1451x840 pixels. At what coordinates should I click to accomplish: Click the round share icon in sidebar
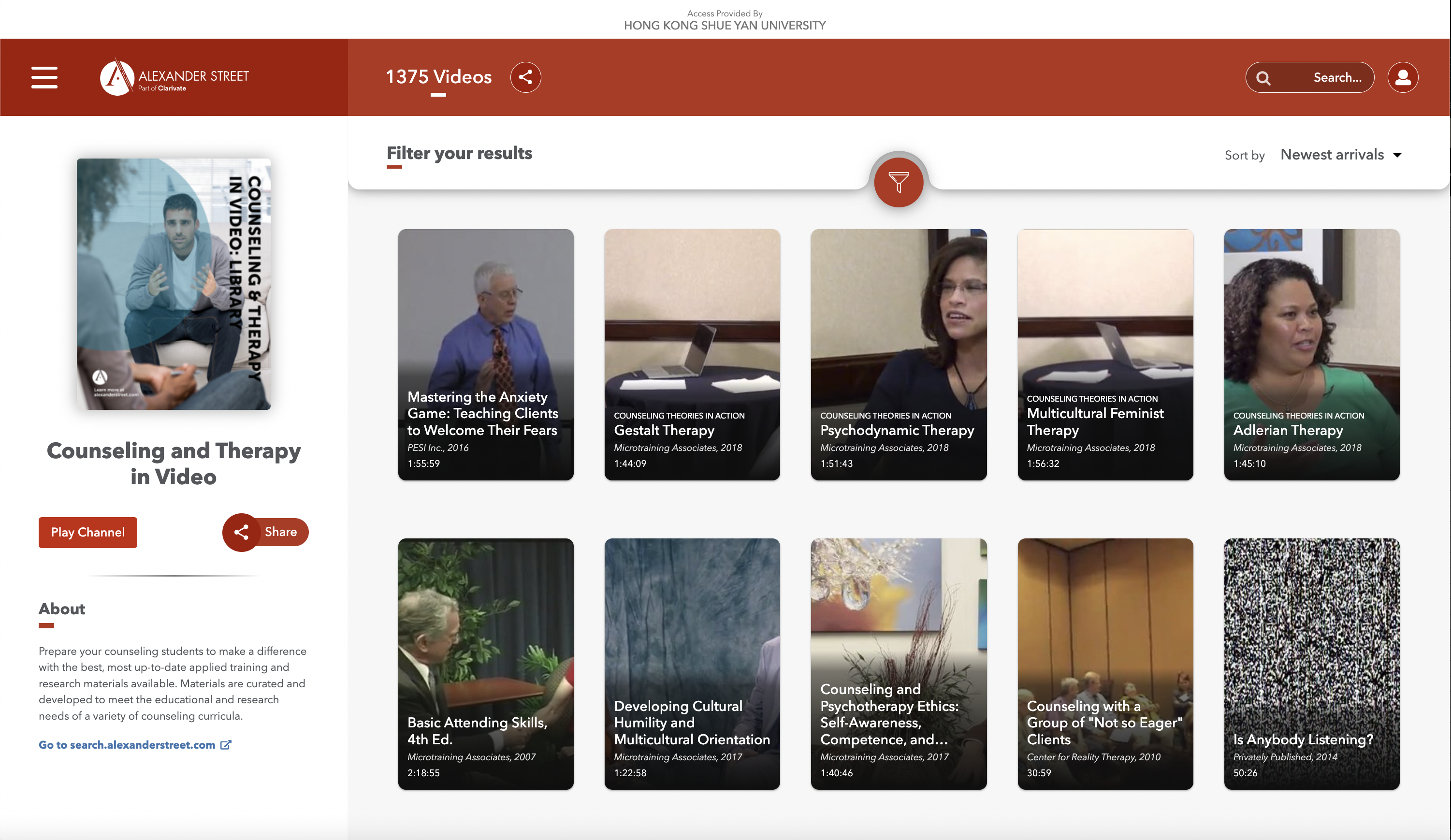241,532
